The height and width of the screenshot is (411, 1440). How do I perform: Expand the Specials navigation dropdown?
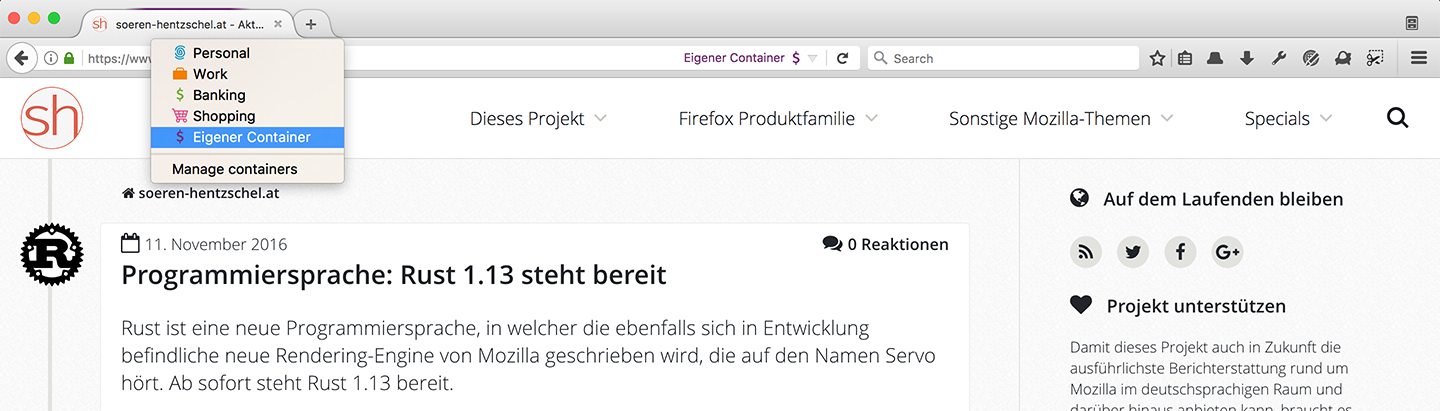tap(1288, 119)
